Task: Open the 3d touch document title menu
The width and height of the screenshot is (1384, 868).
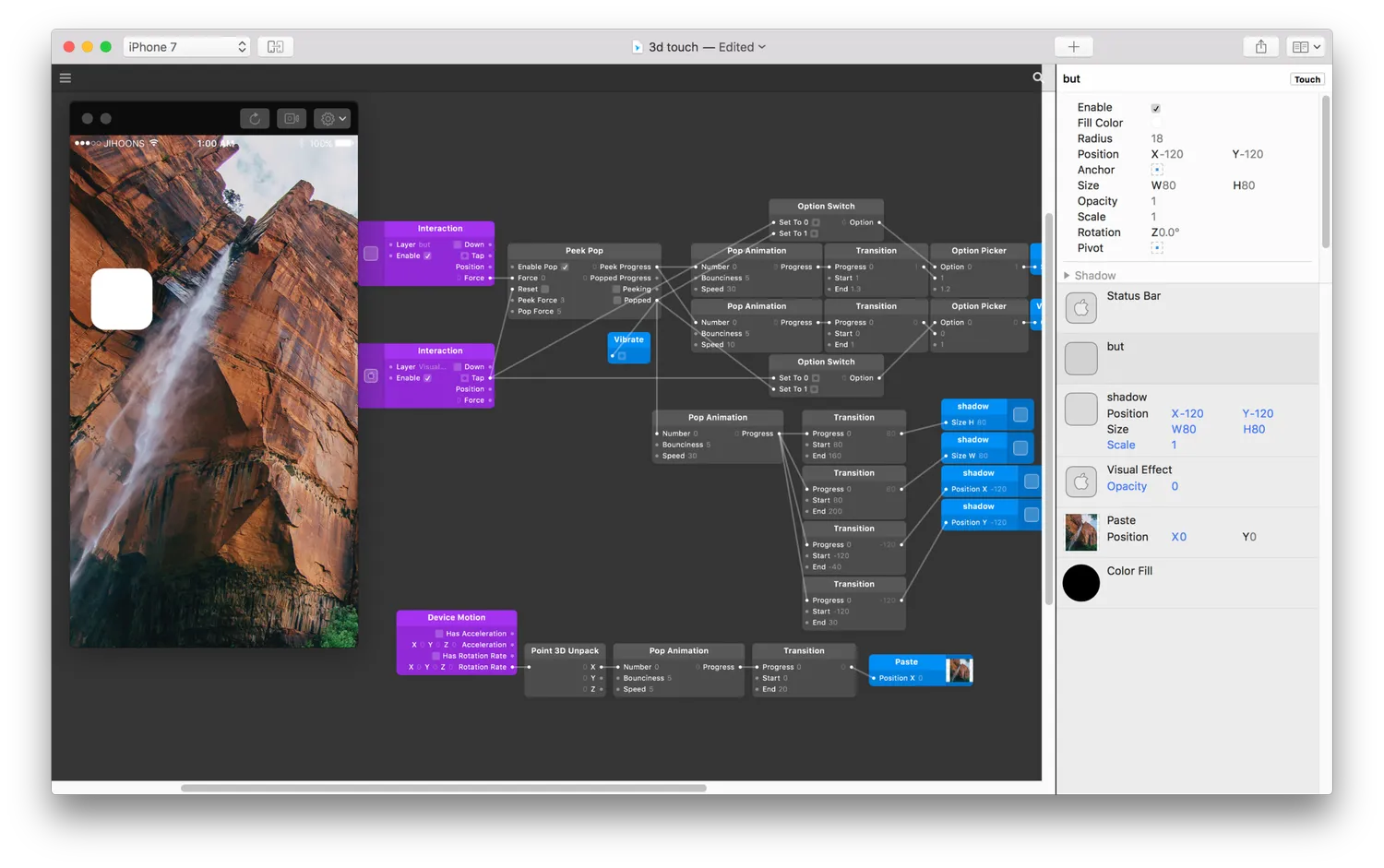Action: click(707, 47)
